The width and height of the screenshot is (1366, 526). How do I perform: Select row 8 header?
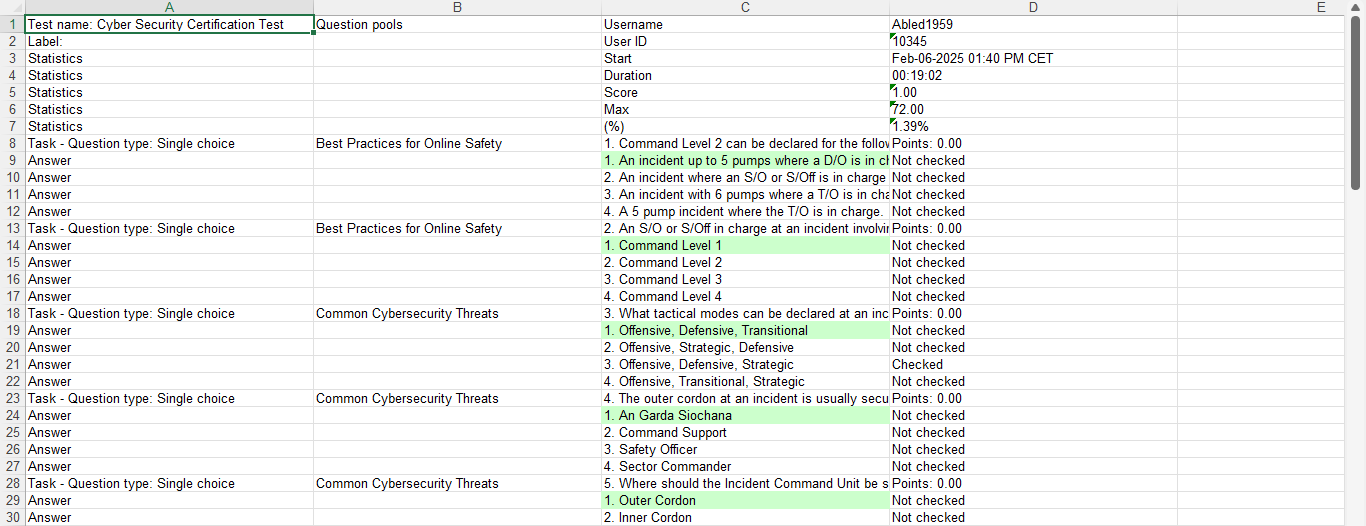tap(12, 143)
